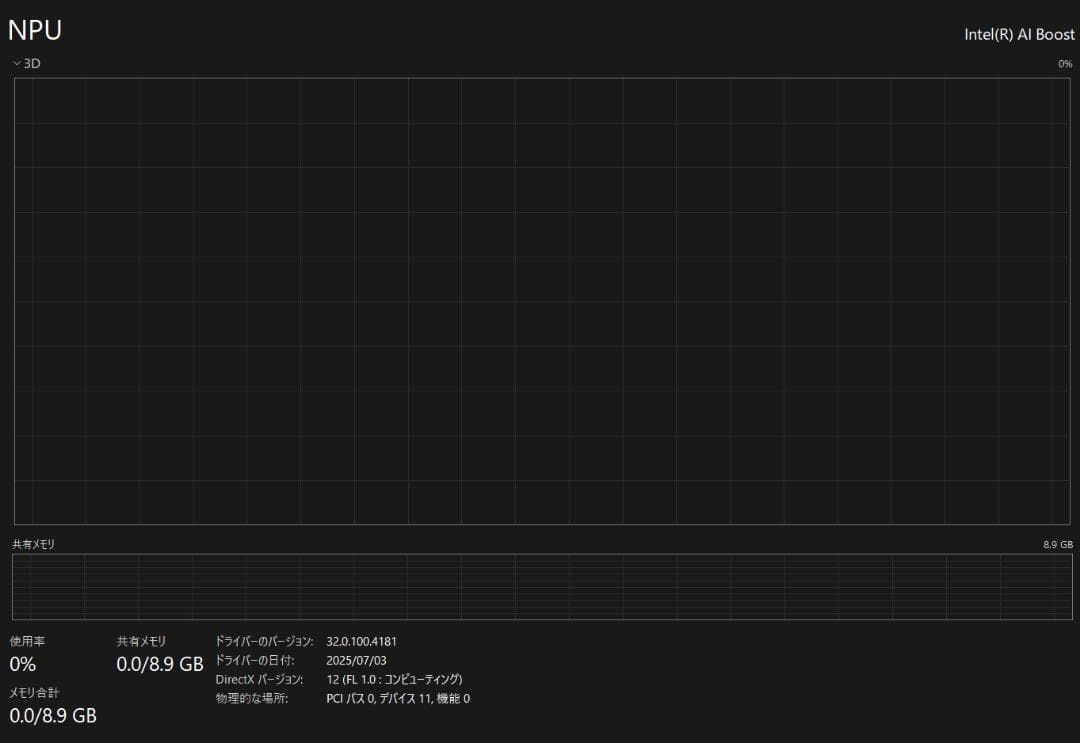Click the 8.9 GB graph maximum label
1080x743 pixels.
point(1057,544)
